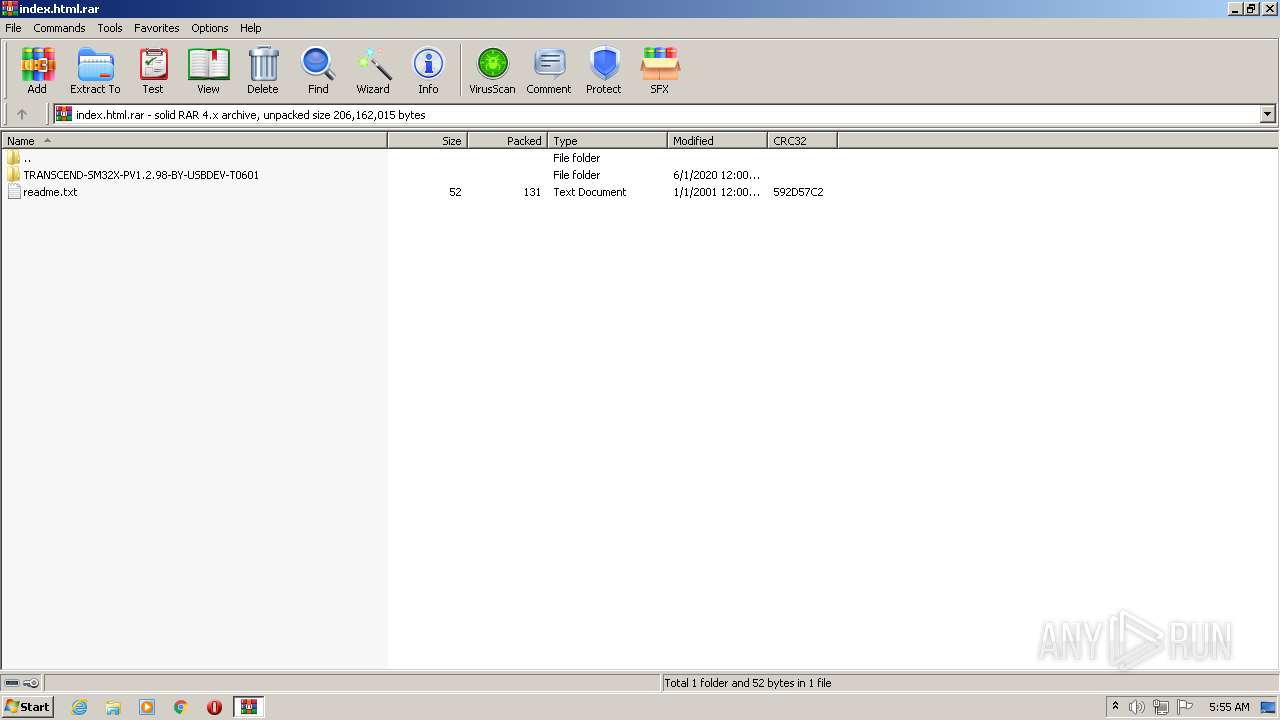
Task: Open the Find magnifier tool
Action: tap(318, 71)
